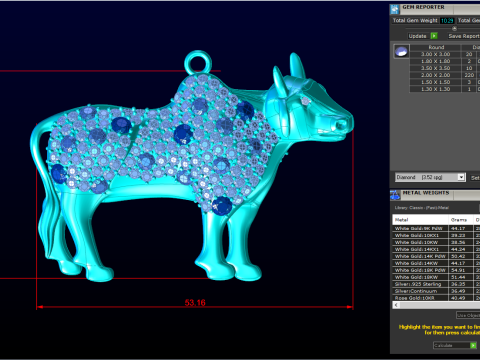Open the Diamond material dropdown
Screen dimensions: 480x360
click(x=430, y=177)
